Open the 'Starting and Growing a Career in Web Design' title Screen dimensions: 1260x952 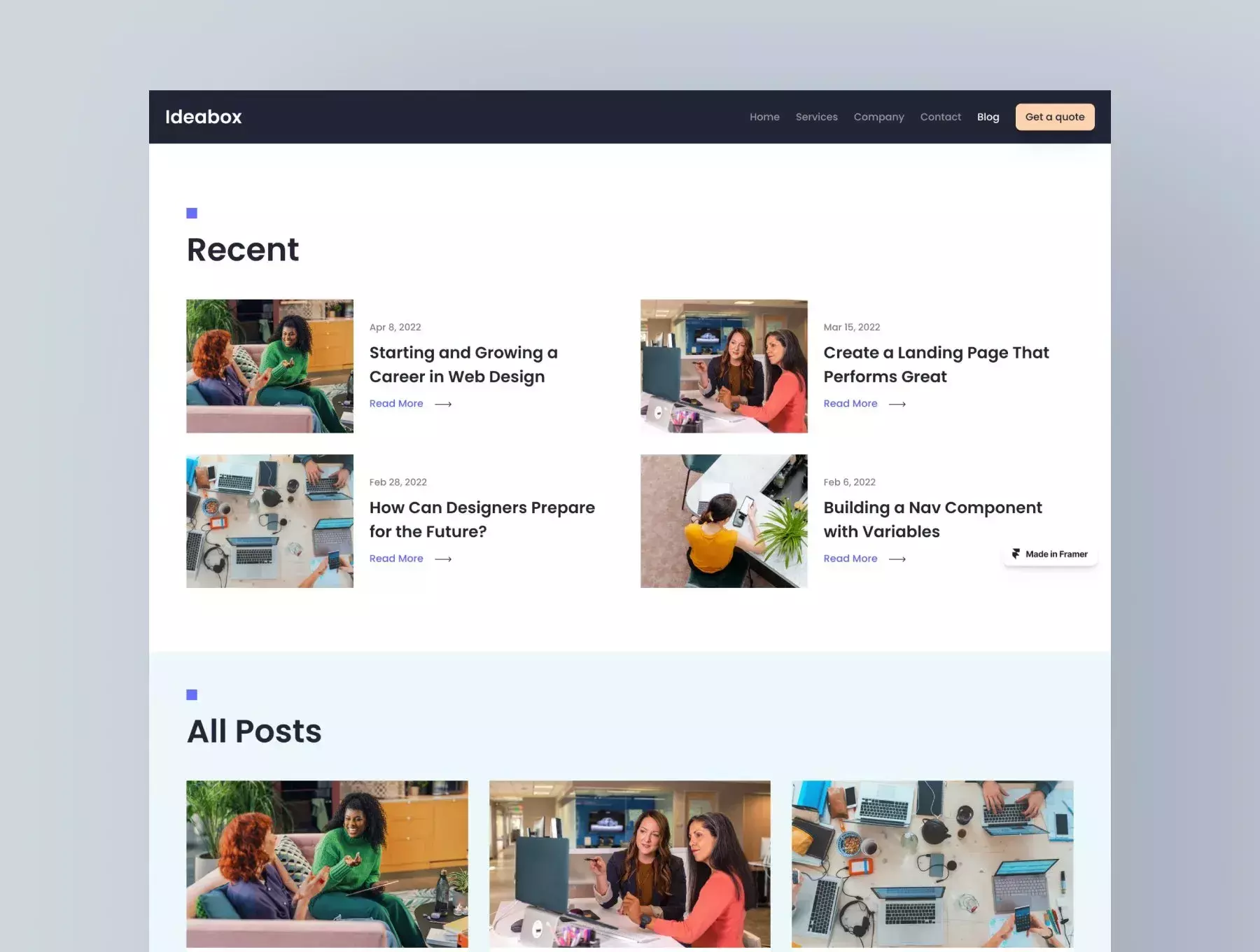click(x=463, y=365)
